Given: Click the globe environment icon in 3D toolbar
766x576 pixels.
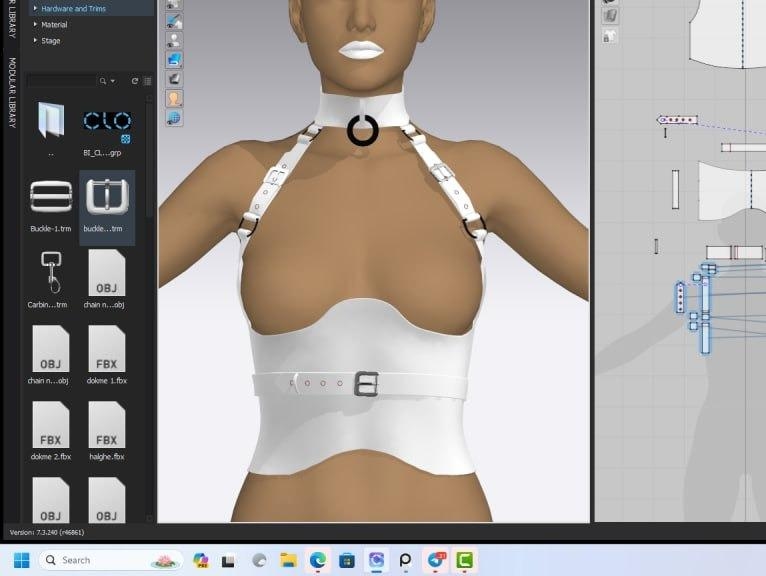Looking at the screenshot, I should point(174,118).
